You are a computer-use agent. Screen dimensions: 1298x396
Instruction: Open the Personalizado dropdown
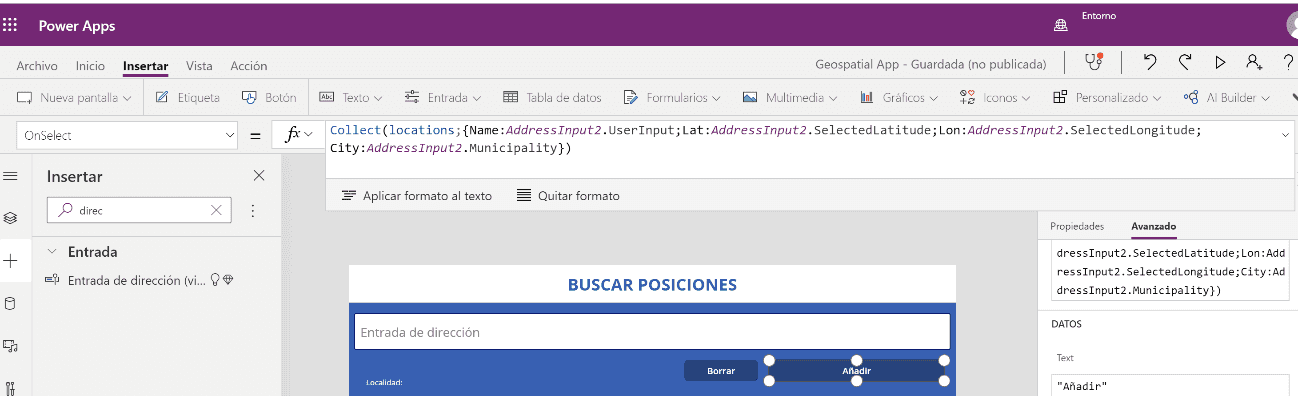click(1106, 98)
